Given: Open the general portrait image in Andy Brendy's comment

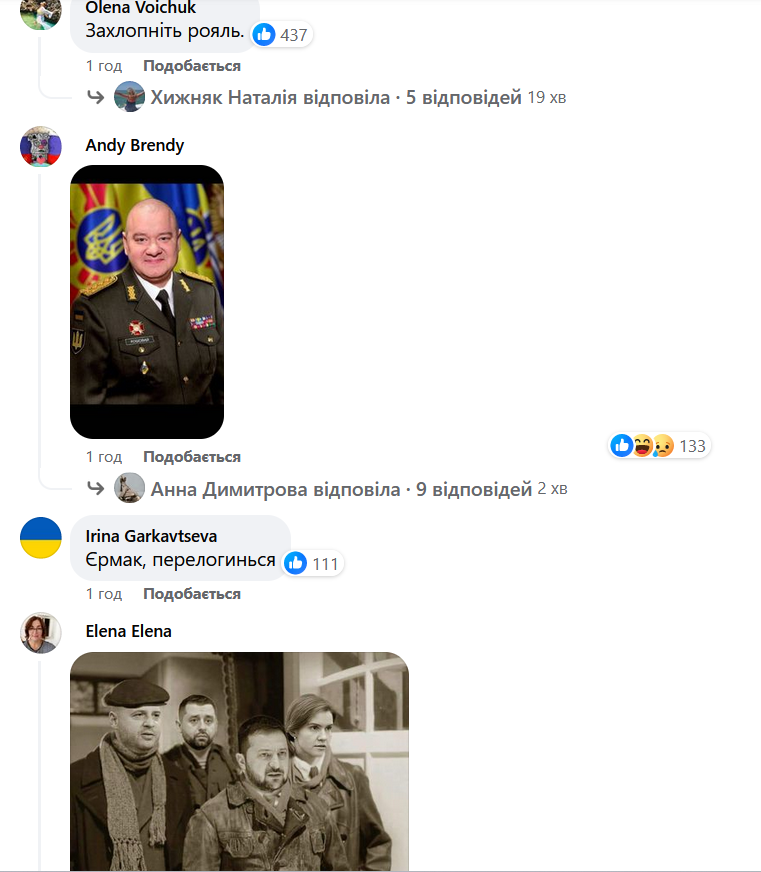Looking at the screenshot, I should pyautogui.click(x=147, y=301).
